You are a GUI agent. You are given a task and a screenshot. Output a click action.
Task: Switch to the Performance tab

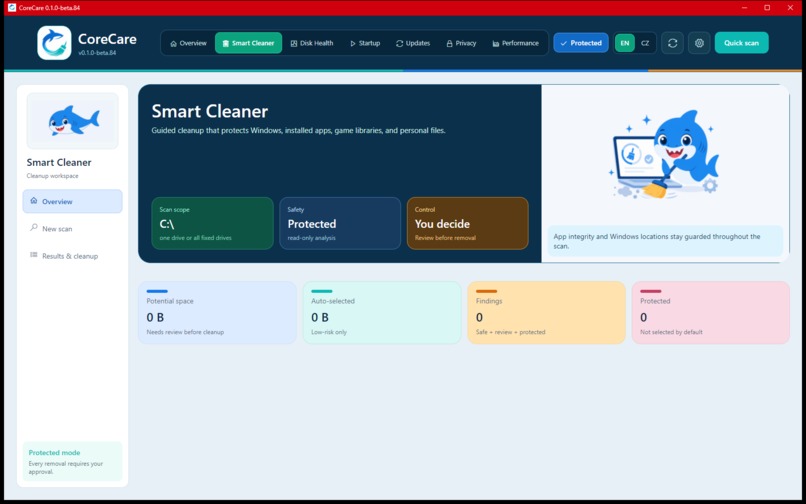pyautogui.click(x=516, y=43)
